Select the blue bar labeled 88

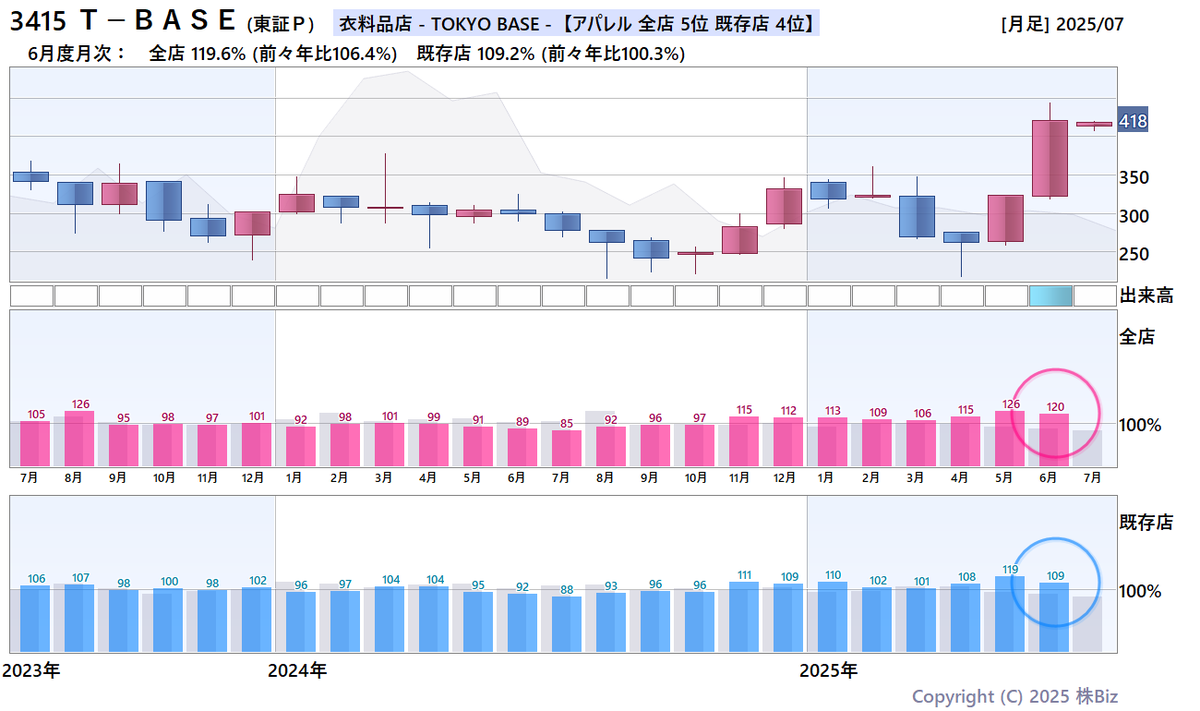pos(567,623)
